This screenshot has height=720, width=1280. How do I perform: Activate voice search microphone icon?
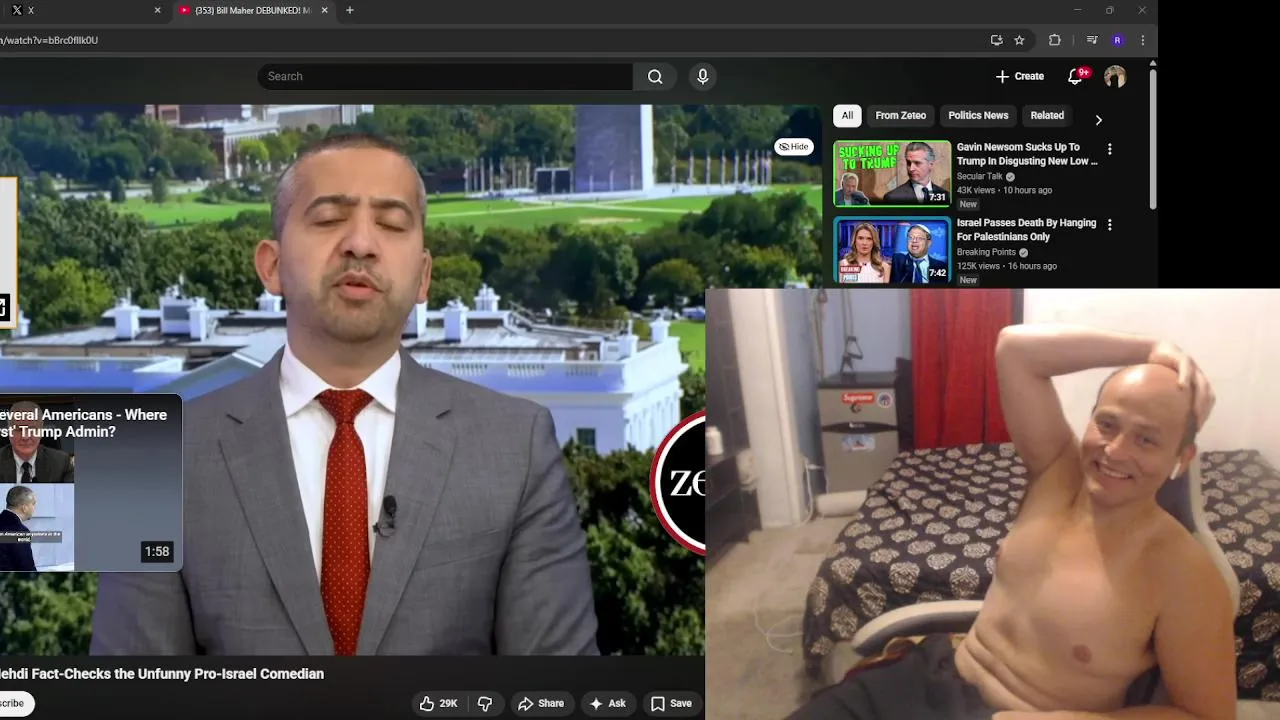tap(703, 77)
